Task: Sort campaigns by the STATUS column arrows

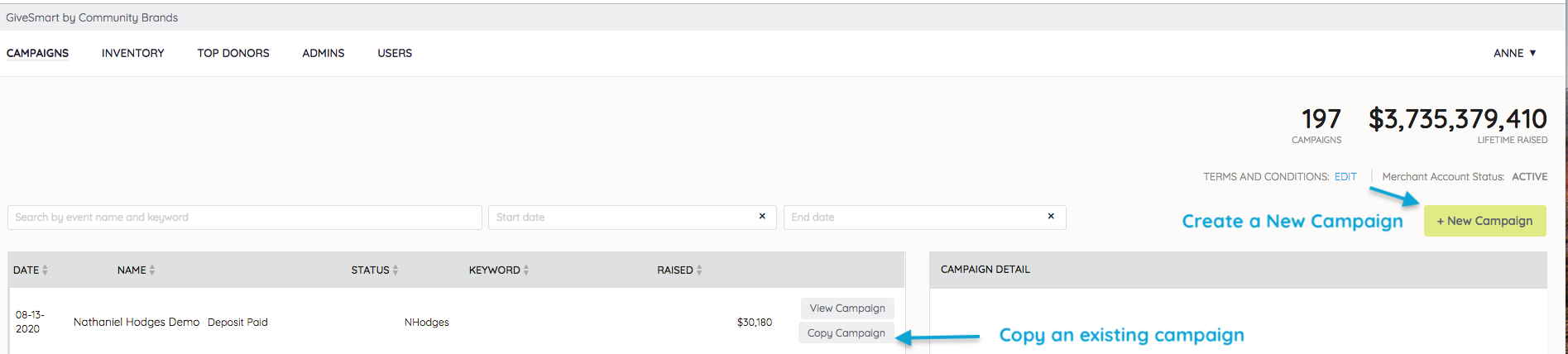Action: tap(396, 270)
